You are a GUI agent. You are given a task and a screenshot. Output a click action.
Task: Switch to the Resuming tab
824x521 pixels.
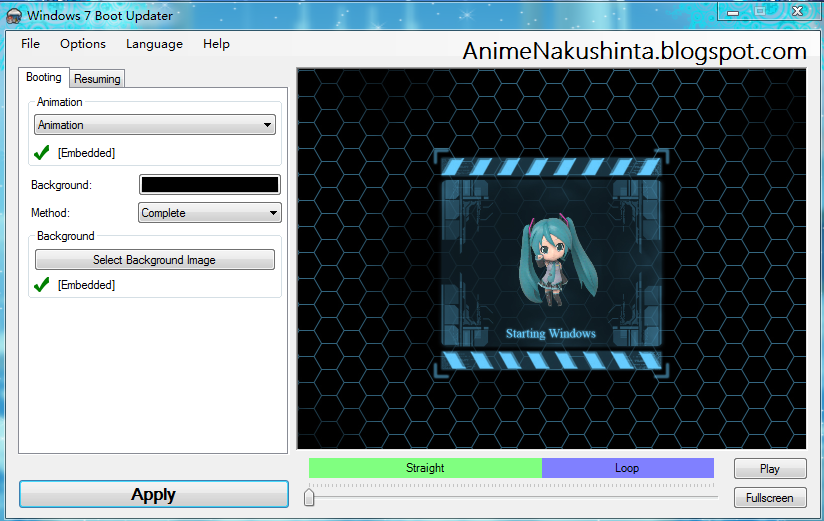pos(97,79)
